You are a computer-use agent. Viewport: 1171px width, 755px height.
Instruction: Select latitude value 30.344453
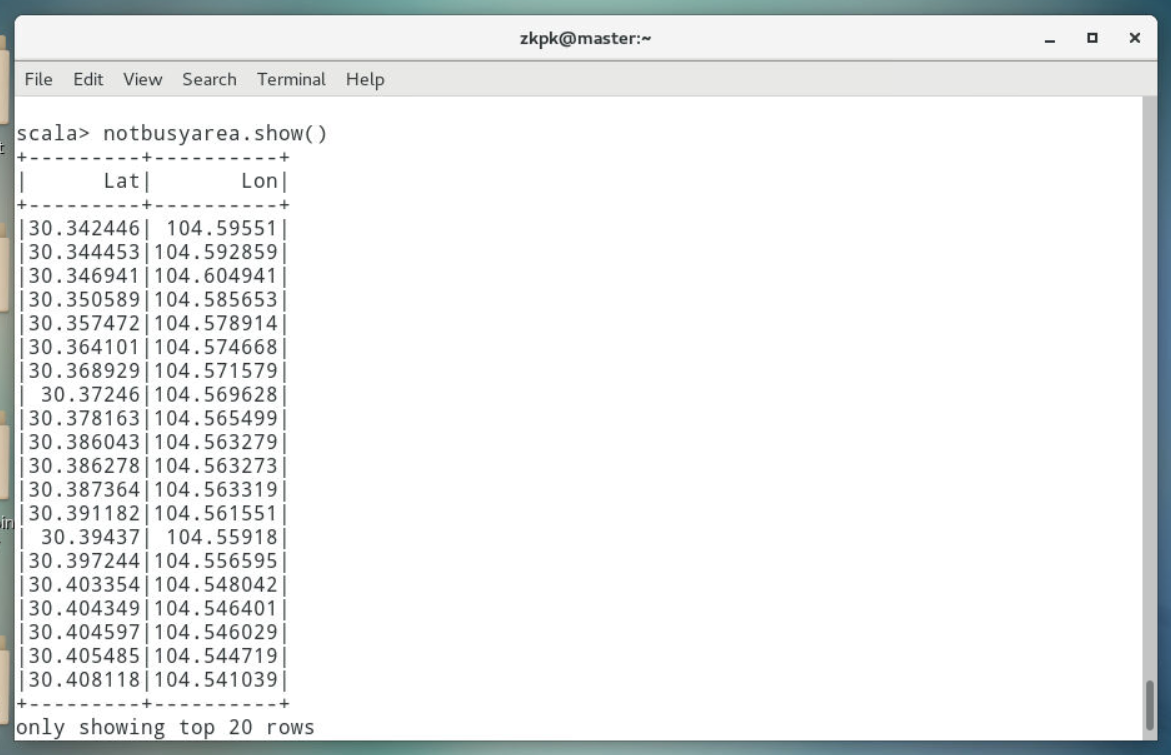pyautogui.click(x=84, y=252)
